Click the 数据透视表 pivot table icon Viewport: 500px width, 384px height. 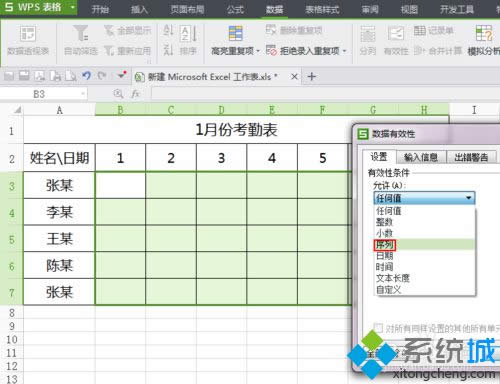coord(28,34)
